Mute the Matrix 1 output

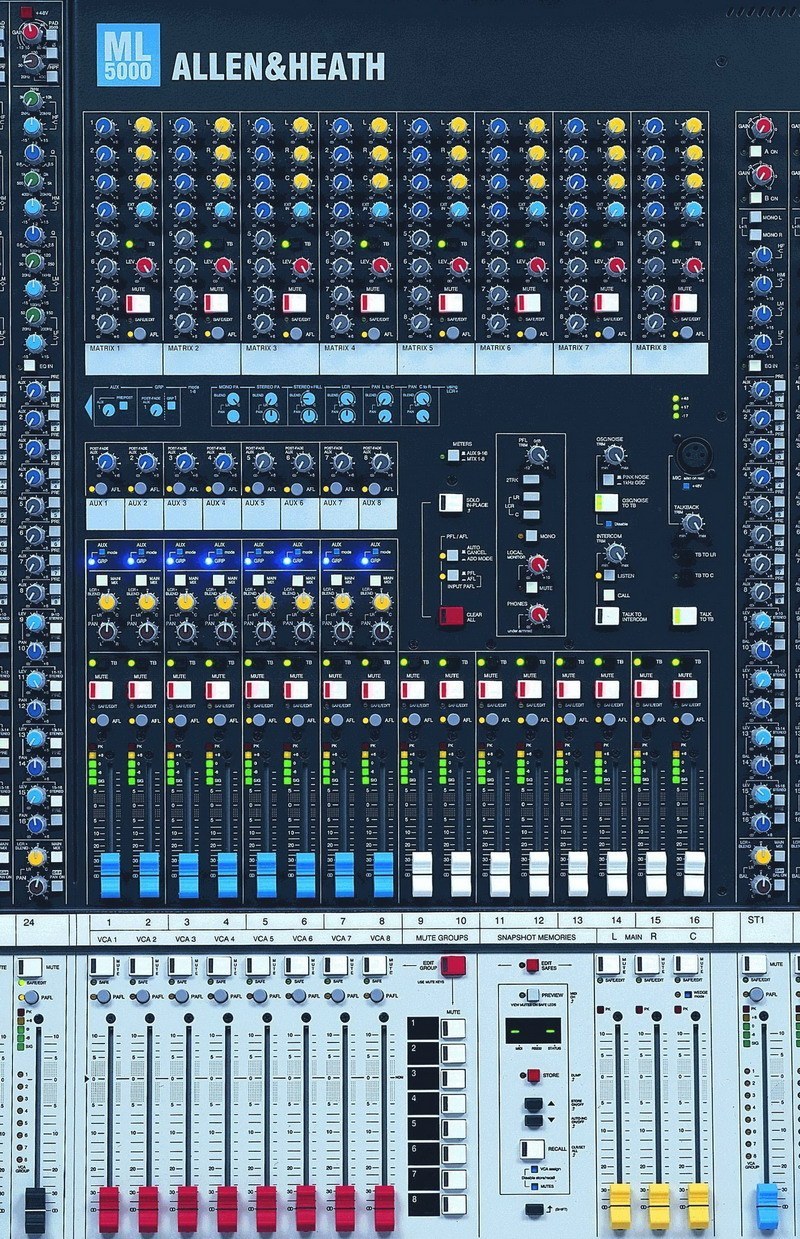pyautogui.click(x=139, y=303)
